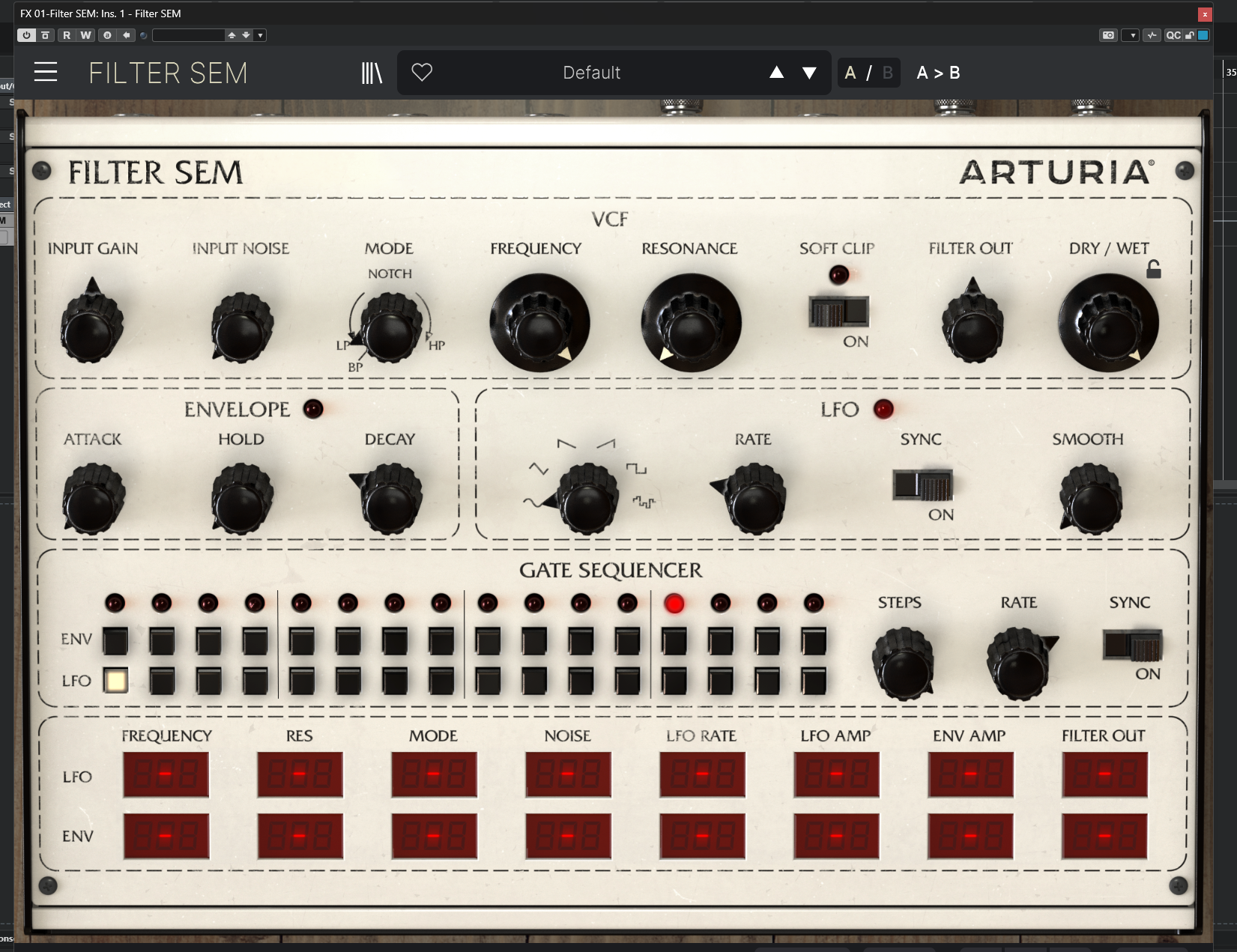Favorite the current preset with heart icon

(x=423, y=73)
